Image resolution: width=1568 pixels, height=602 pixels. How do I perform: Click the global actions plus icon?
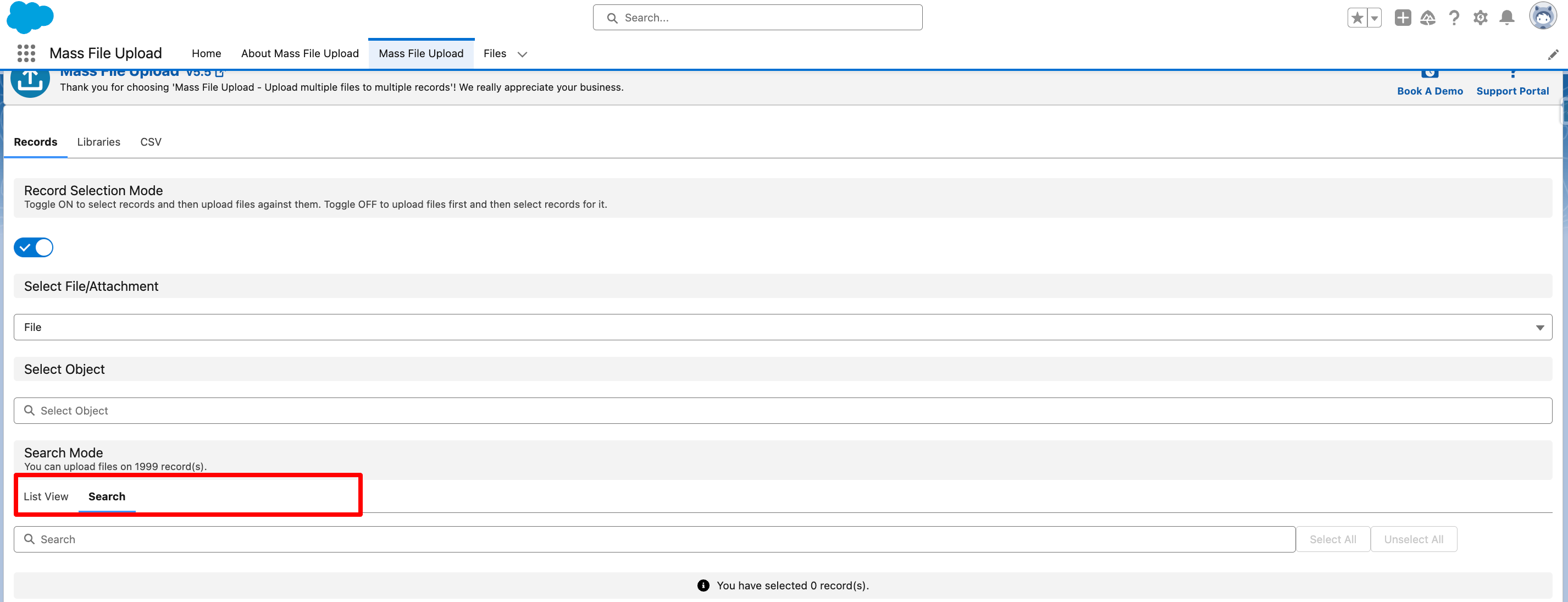click(x=1403, y=18)
